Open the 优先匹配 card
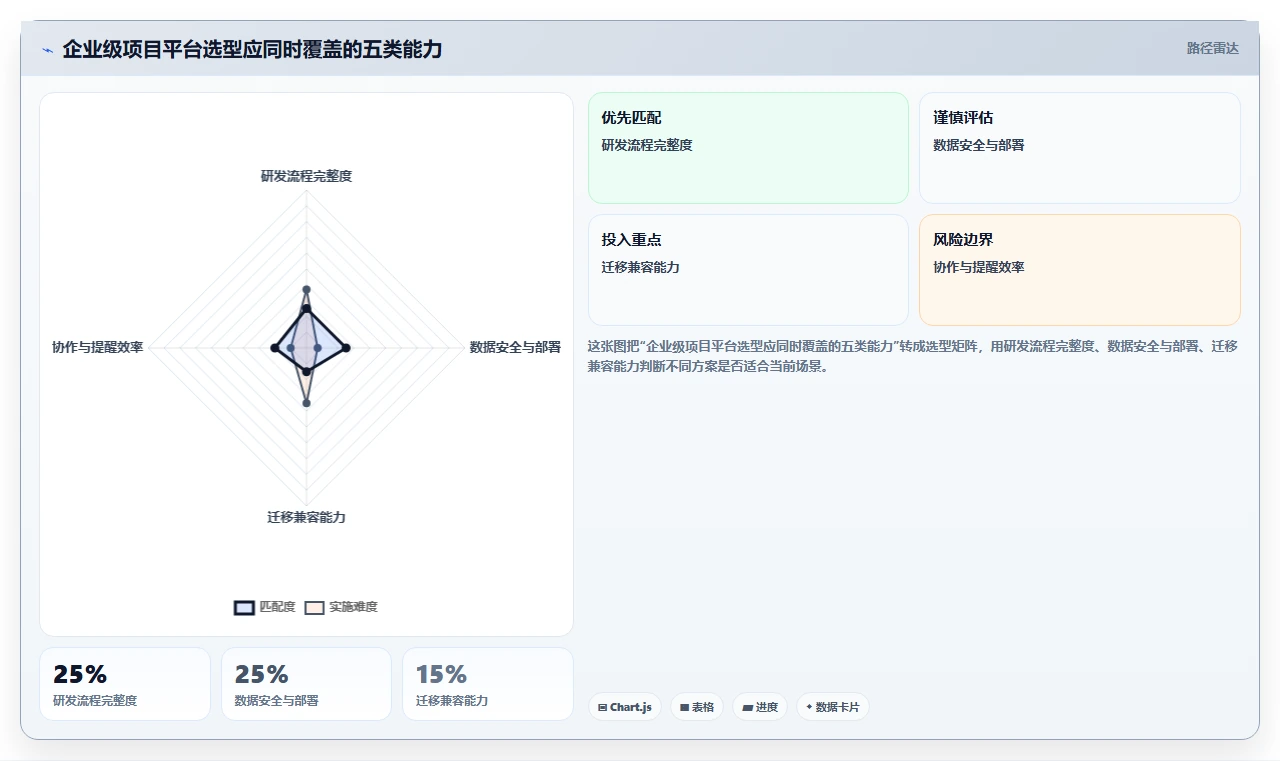This screenshot has width=1280, height=761. (x=748, y=148)
